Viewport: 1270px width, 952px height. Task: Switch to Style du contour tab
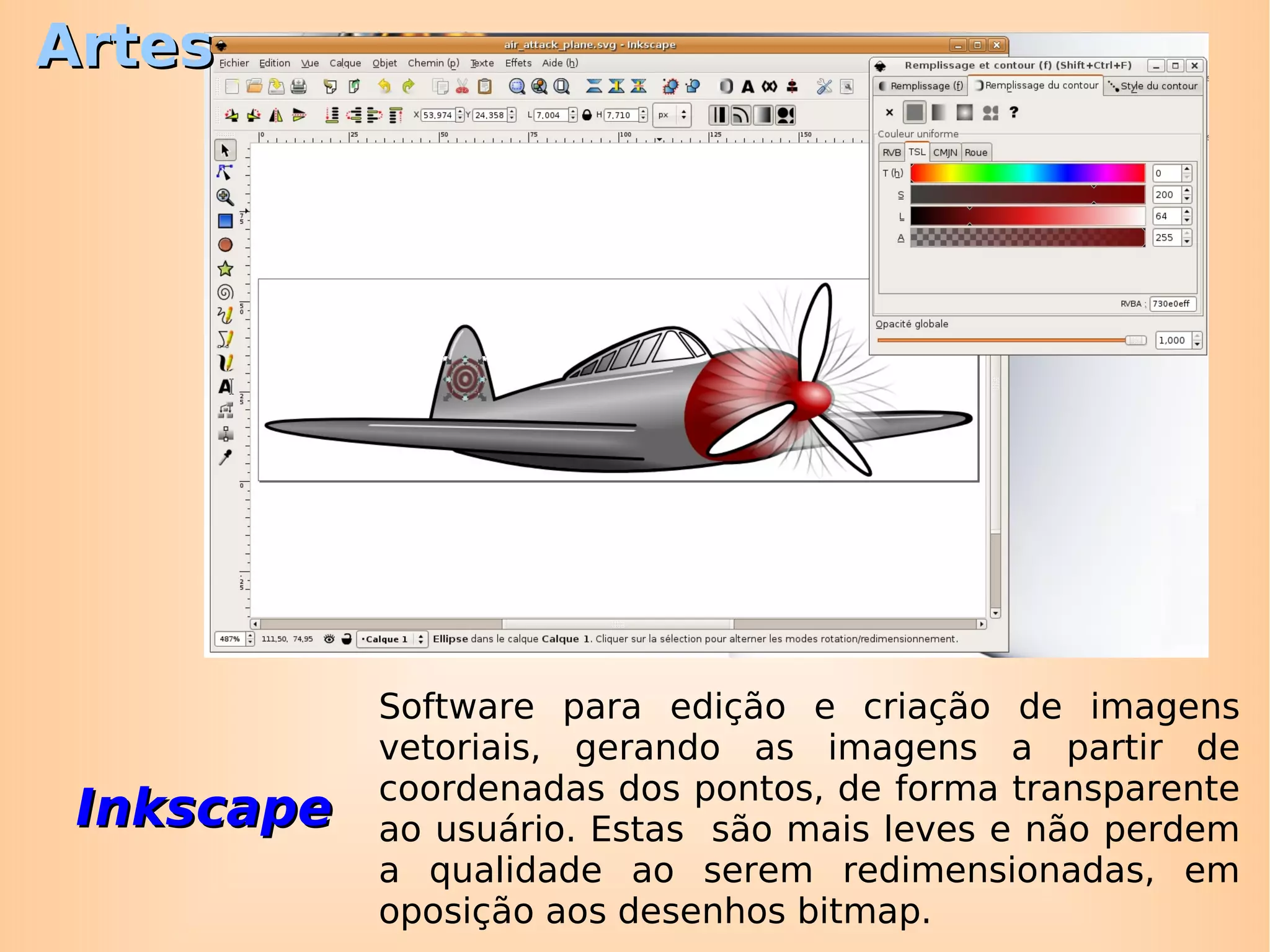coord(1153,86)
